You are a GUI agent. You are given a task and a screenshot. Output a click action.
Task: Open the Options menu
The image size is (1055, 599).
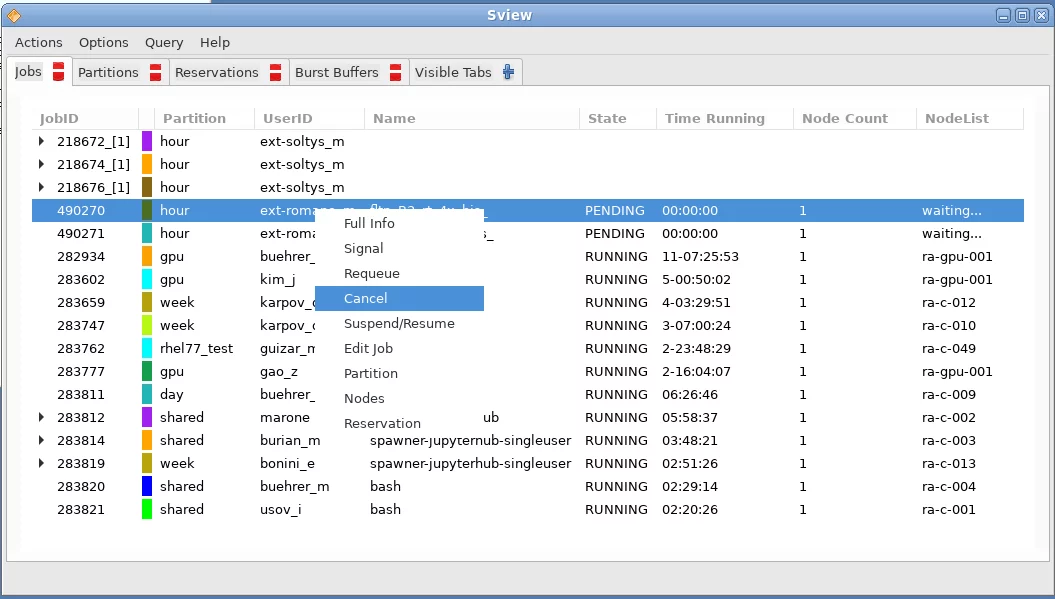point(103,42)
